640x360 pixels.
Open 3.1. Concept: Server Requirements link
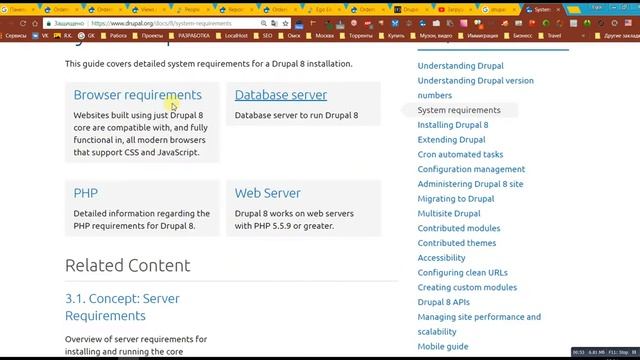(122, 307)
